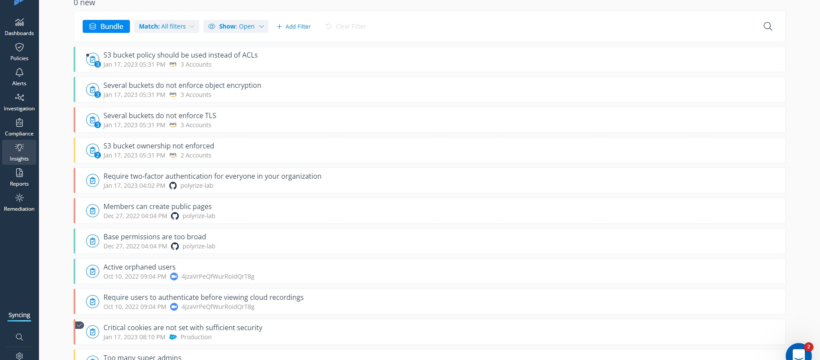Click '3 Accounts' on object encryption row
The width and height of the screenshot is (820, 360).
196,95
